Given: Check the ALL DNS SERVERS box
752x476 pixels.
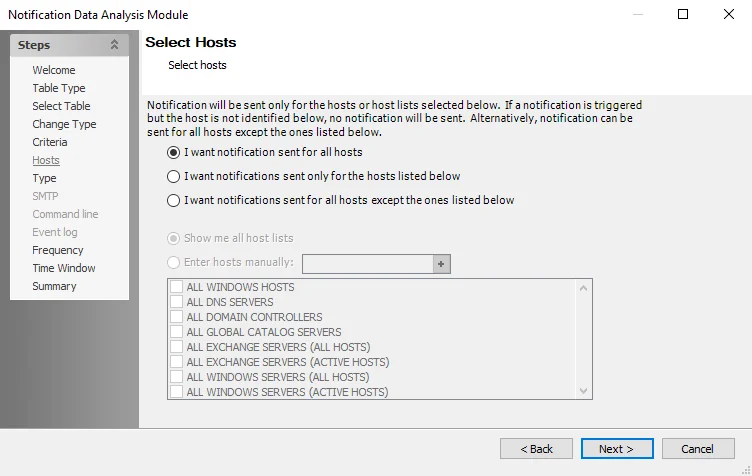Looking at the screenshot, I should [176, 302].
